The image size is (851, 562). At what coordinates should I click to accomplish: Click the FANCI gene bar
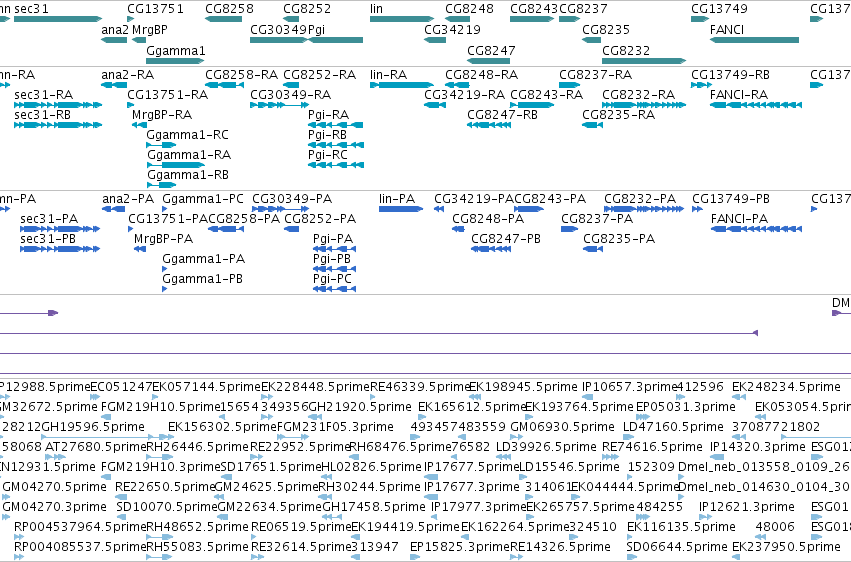click(754, 40)
